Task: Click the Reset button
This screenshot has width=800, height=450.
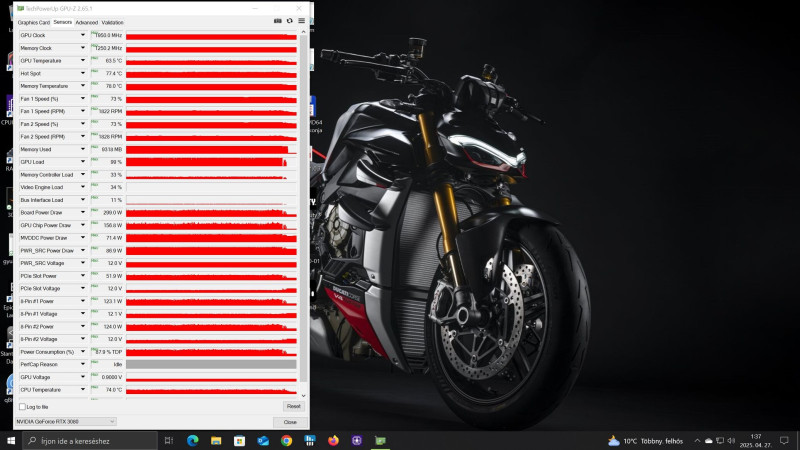Action: pos(293,406)
